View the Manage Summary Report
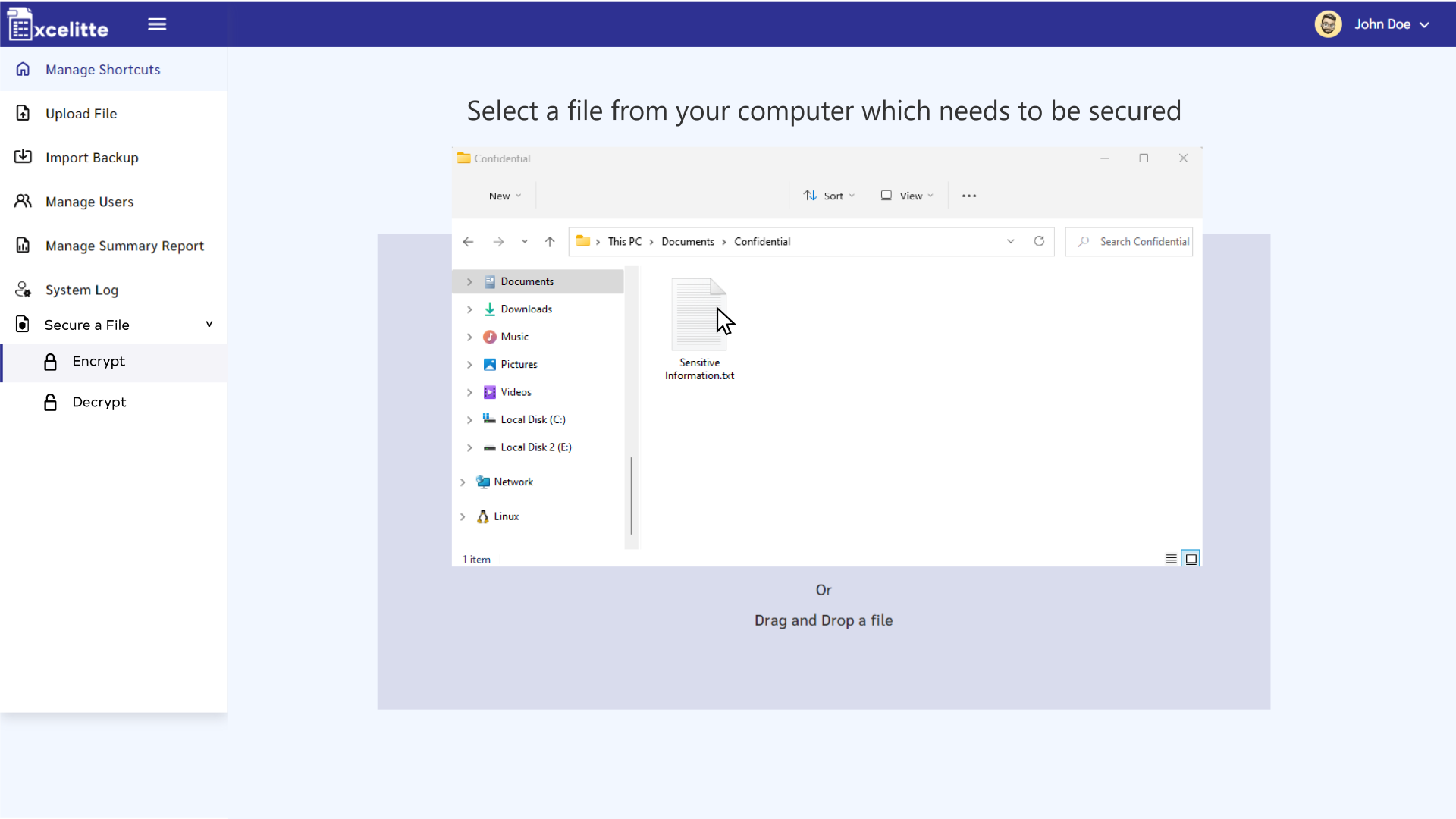 [124, 245]
